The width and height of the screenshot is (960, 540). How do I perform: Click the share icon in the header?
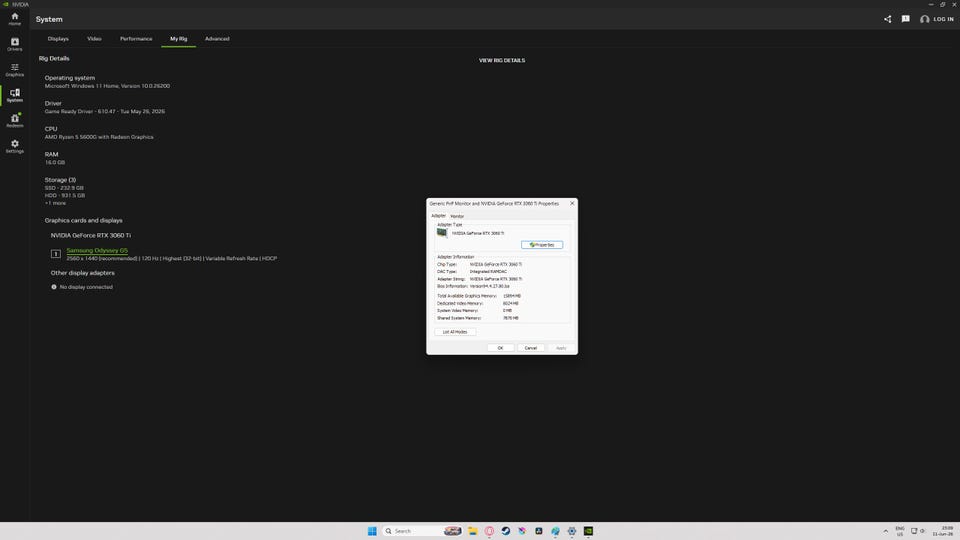point(888,19)
